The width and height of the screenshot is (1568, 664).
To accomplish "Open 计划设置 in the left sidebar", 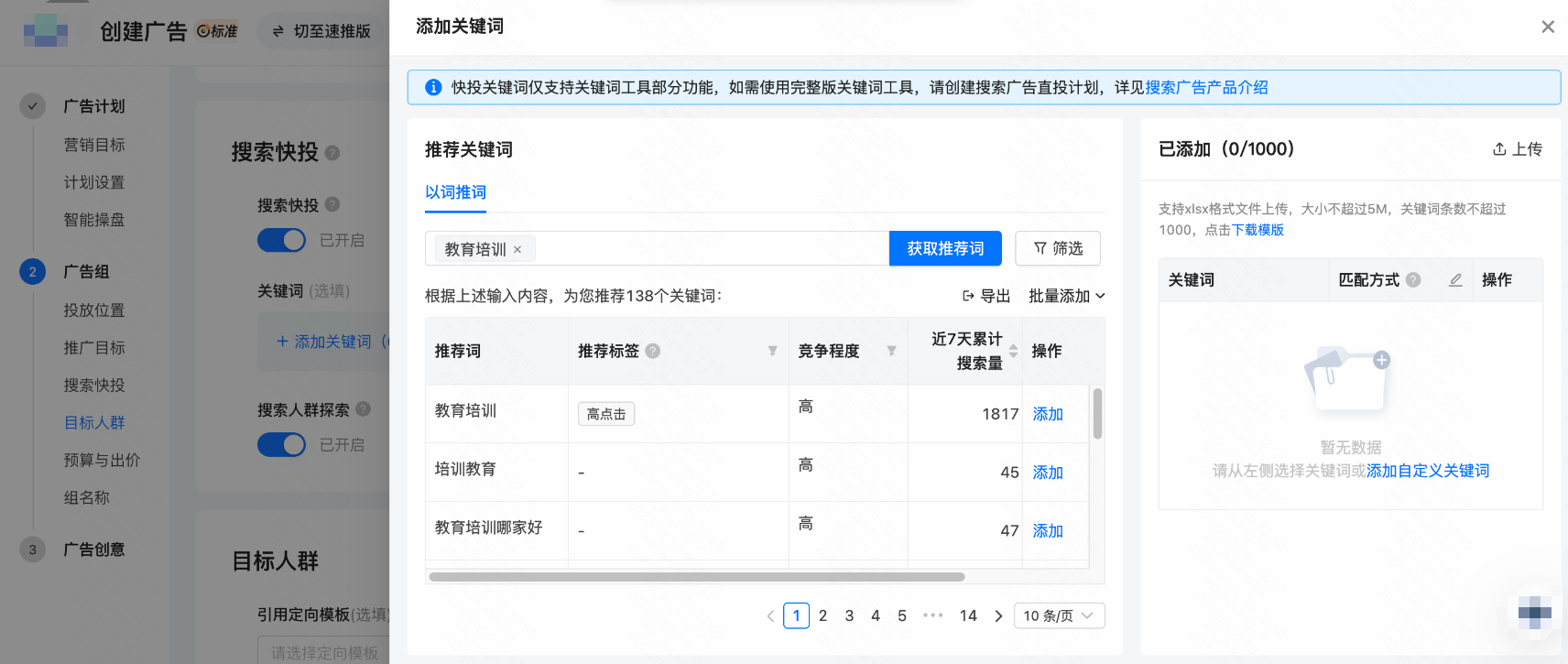I will 94,182.
